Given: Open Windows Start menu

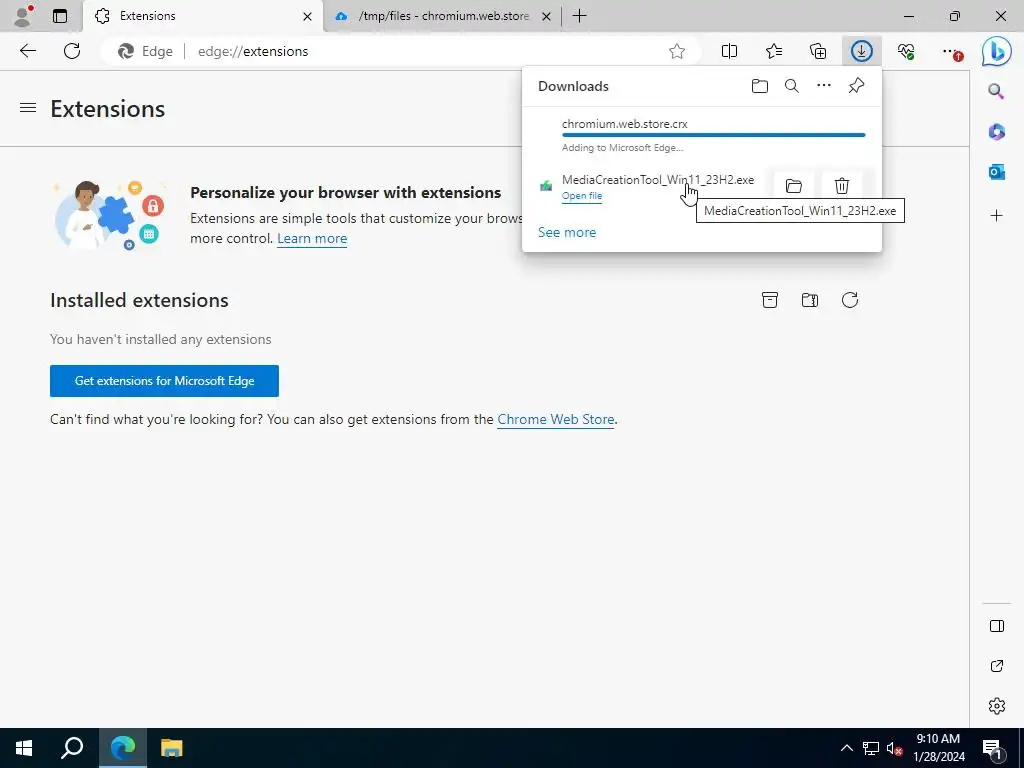Looking at the screenshot, I should (x=24, y=748).
